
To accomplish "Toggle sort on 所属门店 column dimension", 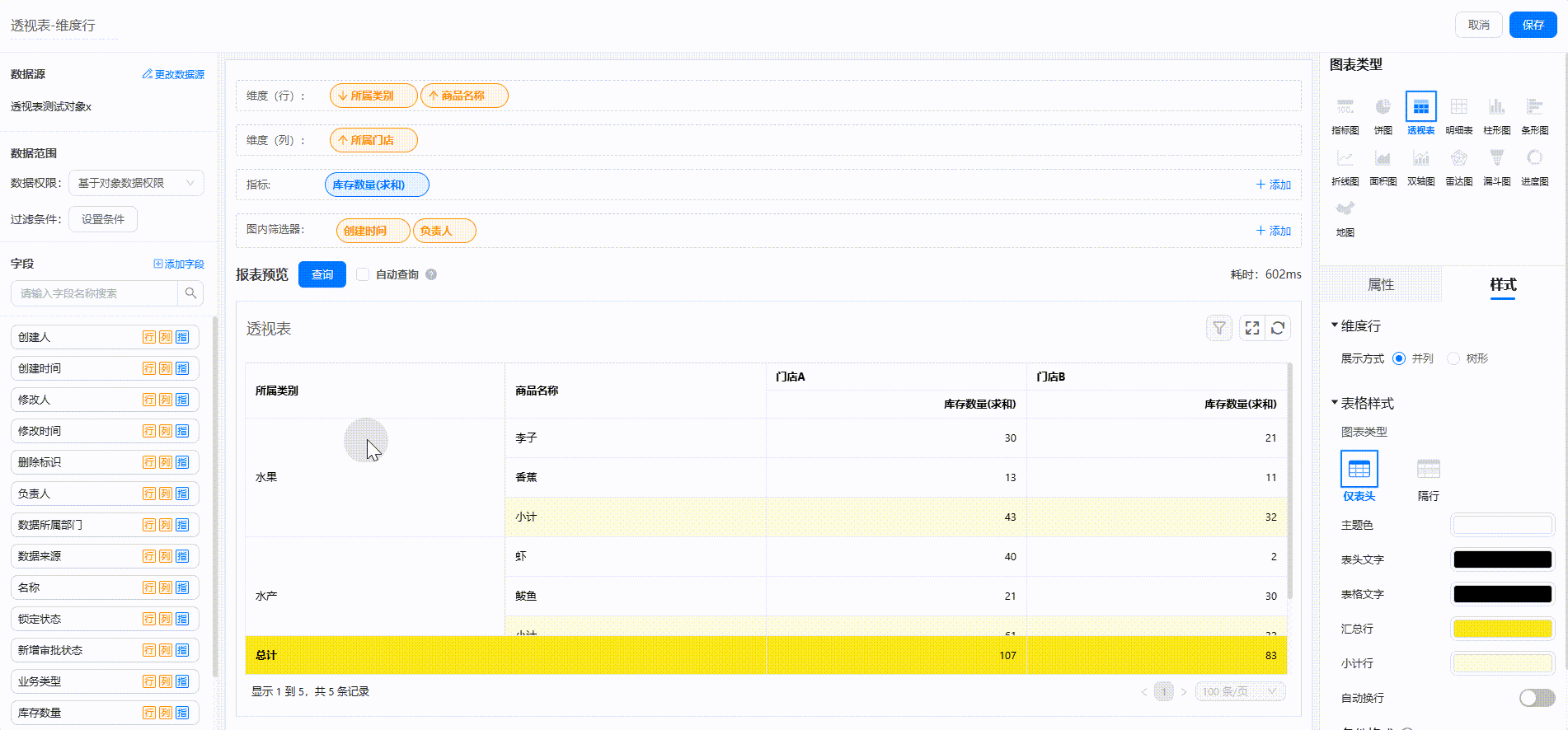I will [x=342, y=140].
